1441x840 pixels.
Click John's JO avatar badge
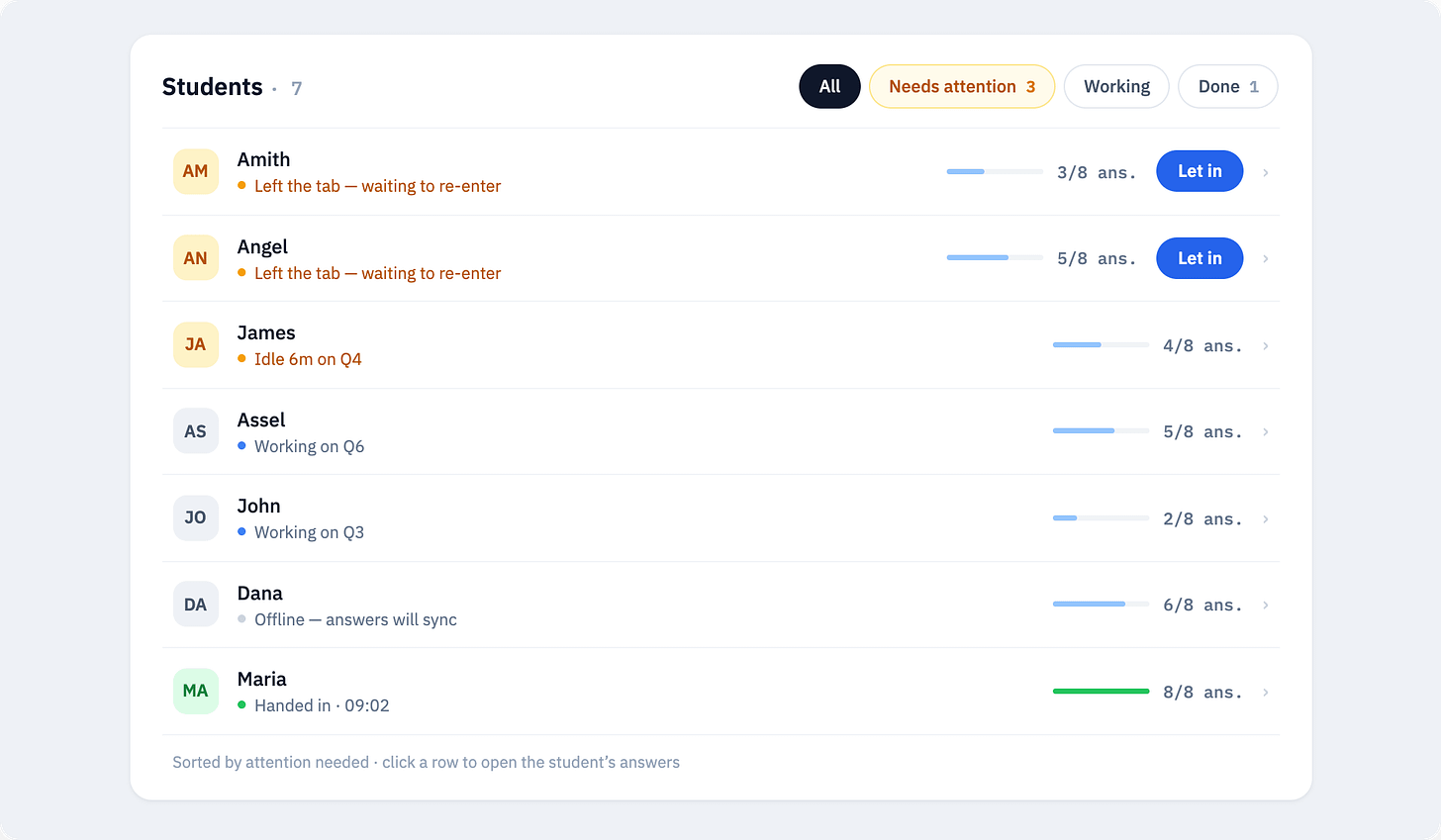point(196,517)
